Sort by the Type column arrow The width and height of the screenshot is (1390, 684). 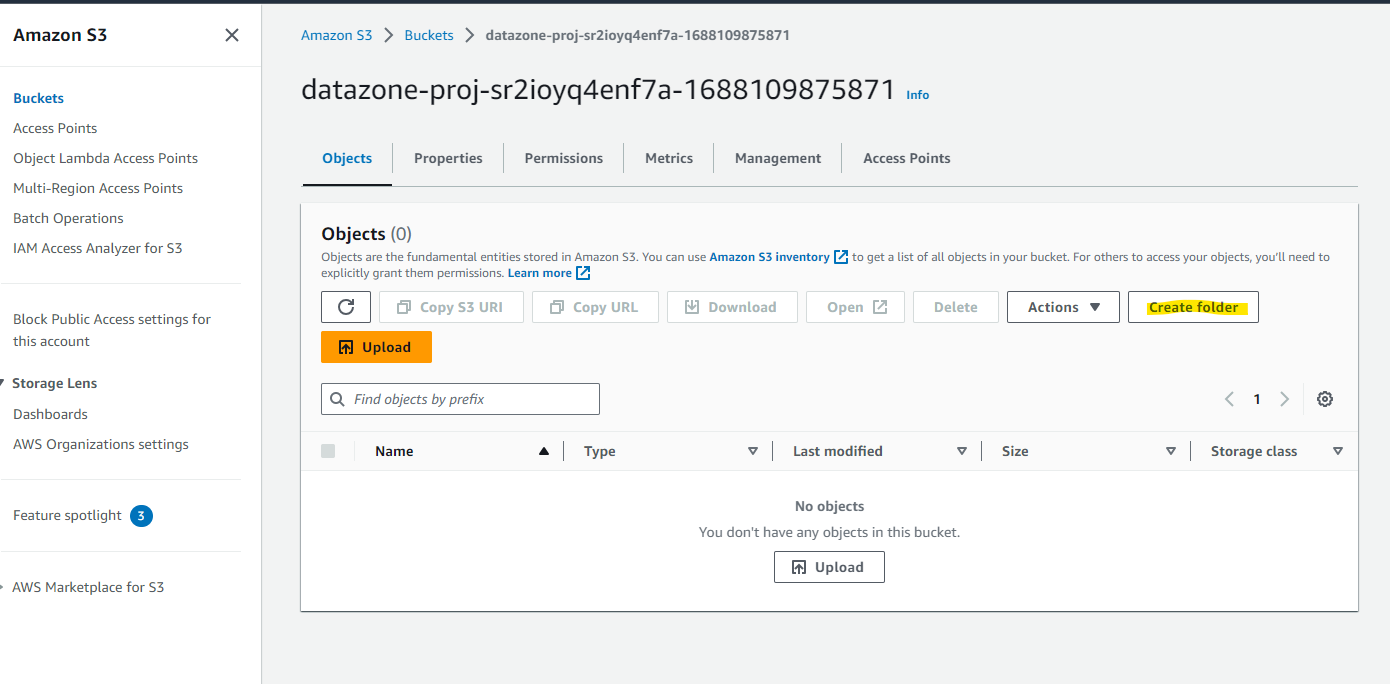753,451
